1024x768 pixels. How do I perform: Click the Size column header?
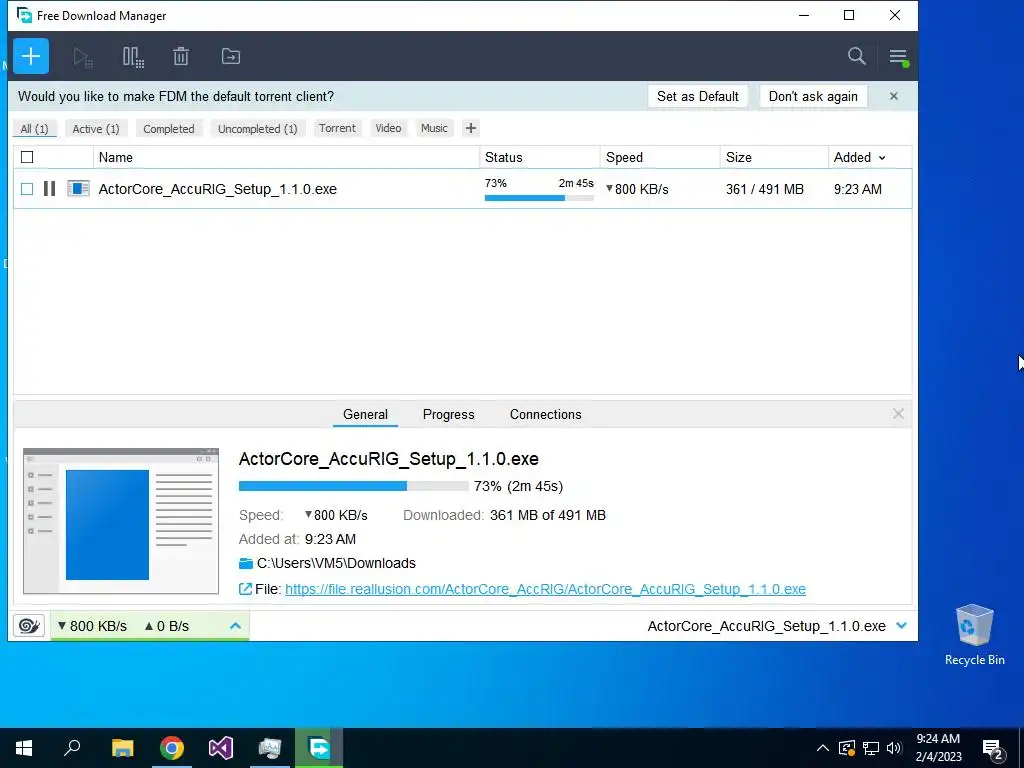coord(774,157)
